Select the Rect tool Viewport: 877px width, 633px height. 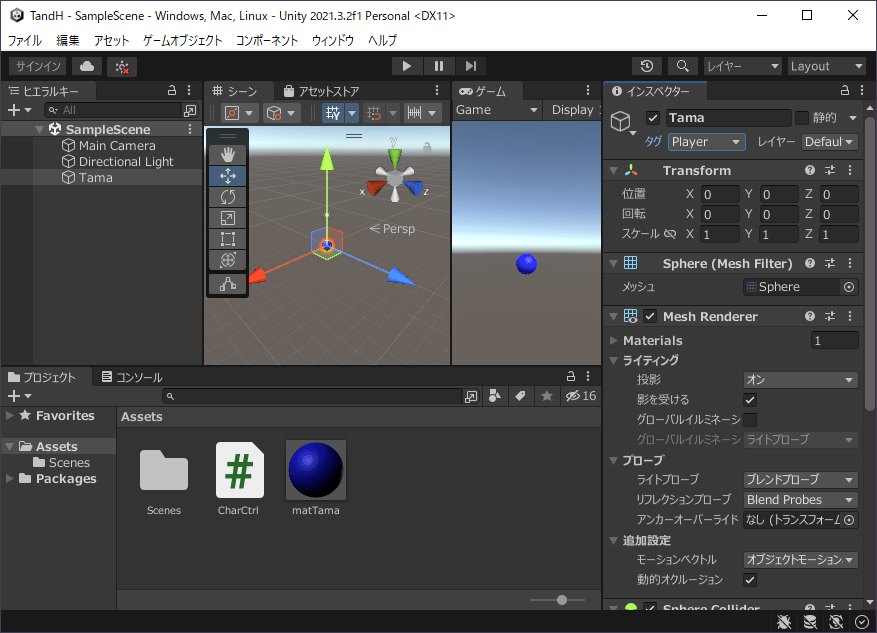pyautogui.click(x=228, y=239)
